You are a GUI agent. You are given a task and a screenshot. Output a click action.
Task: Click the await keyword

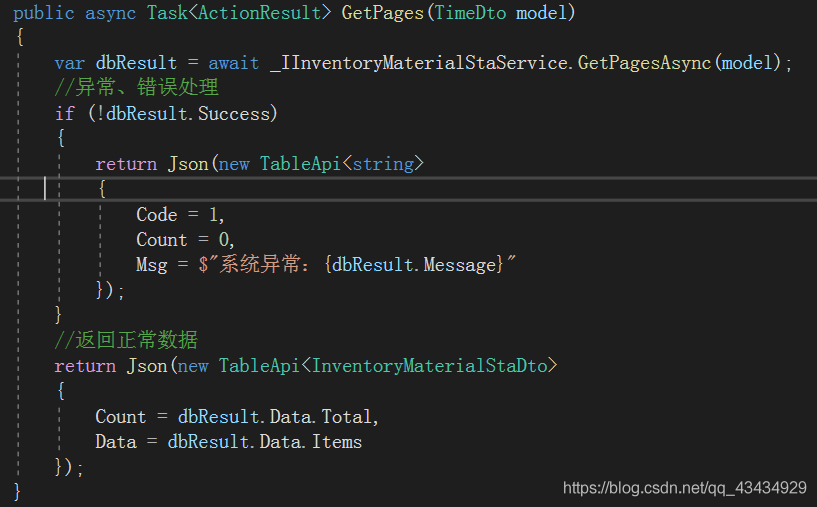coord(233,63)
